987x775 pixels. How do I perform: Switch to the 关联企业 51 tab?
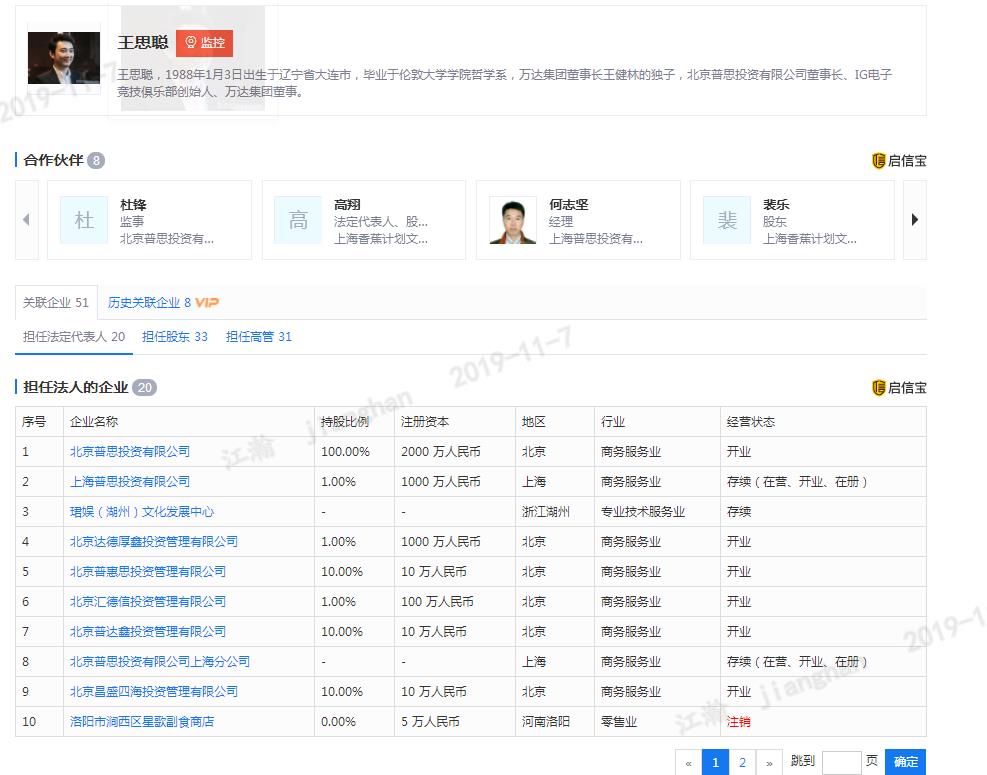[56, 302]
